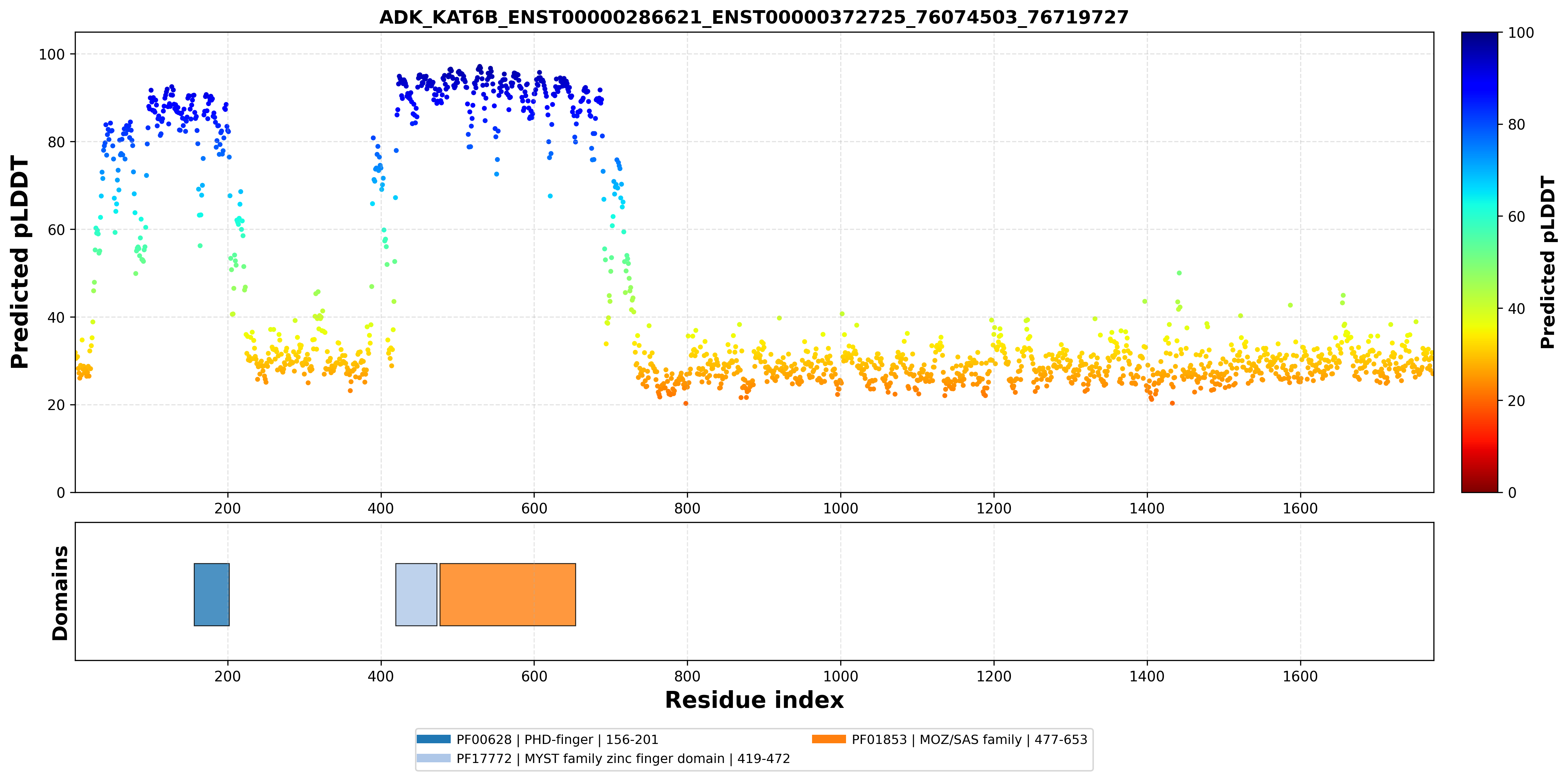This screenshot has width=1568, height=781.
Task: Click the PF01853 legend color swatch
Action: click(828, 739)
